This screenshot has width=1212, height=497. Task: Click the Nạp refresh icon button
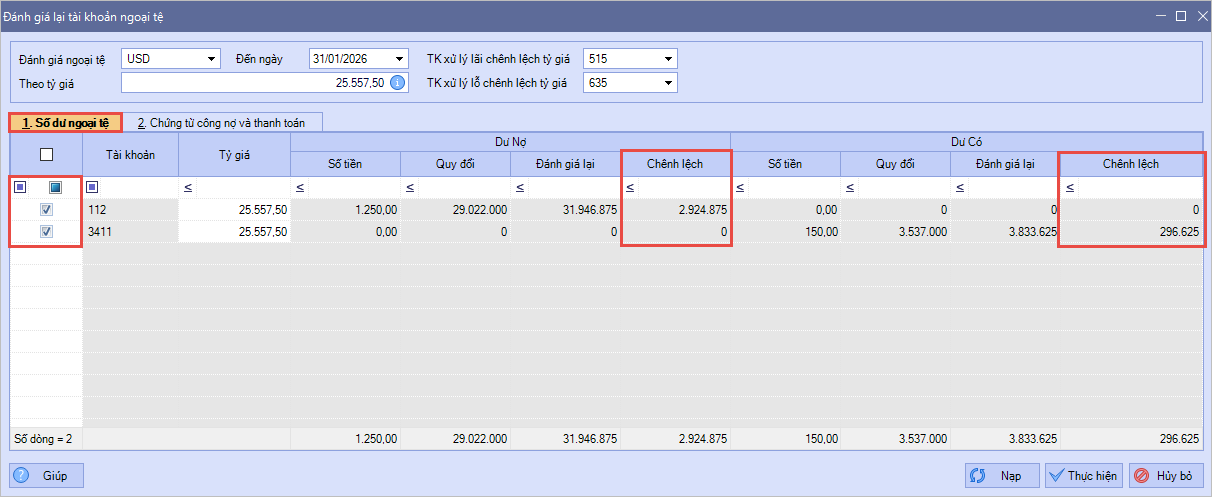[x=979, y=475]
